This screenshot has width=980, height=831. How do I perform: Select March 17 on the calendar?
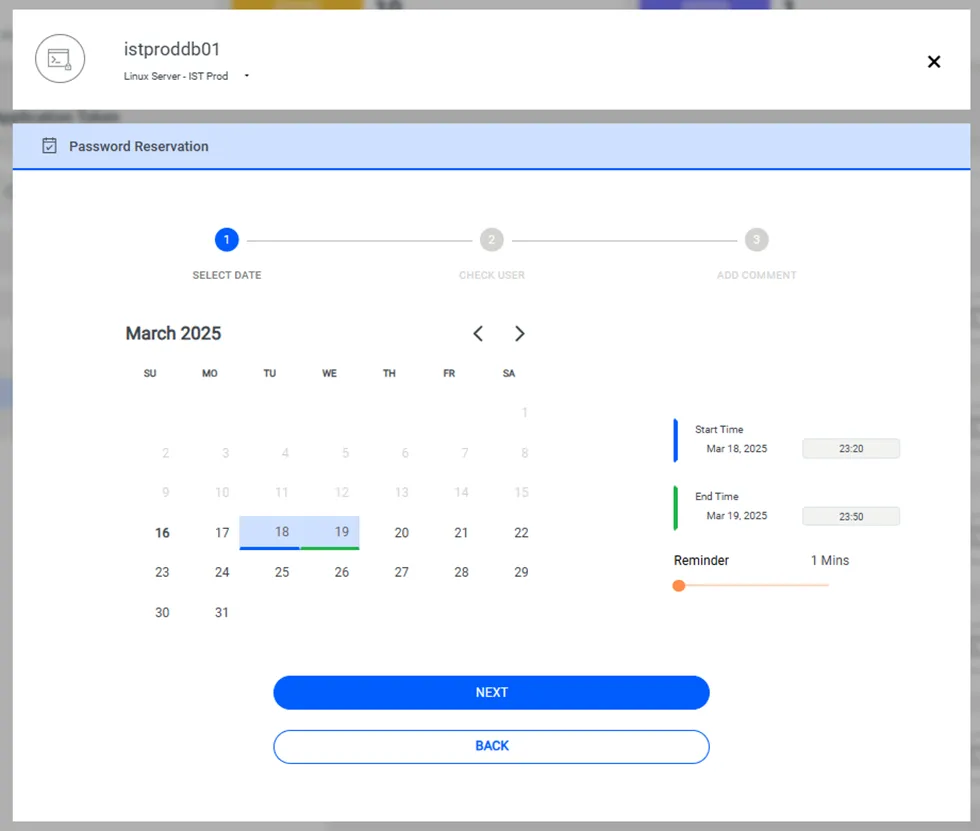222,533
